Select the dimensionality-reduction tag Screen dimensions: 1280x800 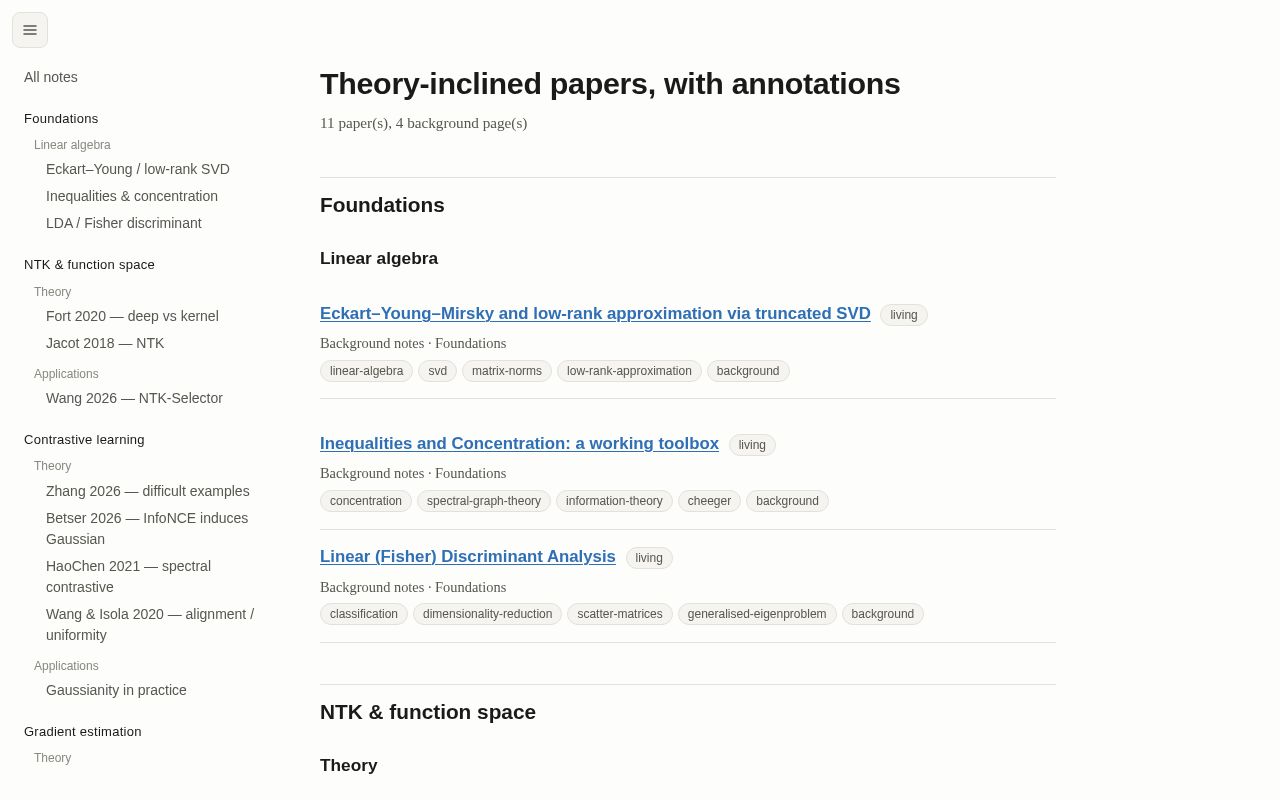487,614
